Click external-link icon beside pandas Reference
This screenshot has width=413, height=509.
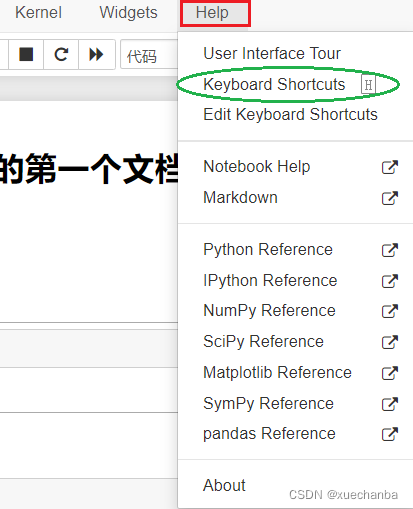pyautogui.click(x=390, y=434)
